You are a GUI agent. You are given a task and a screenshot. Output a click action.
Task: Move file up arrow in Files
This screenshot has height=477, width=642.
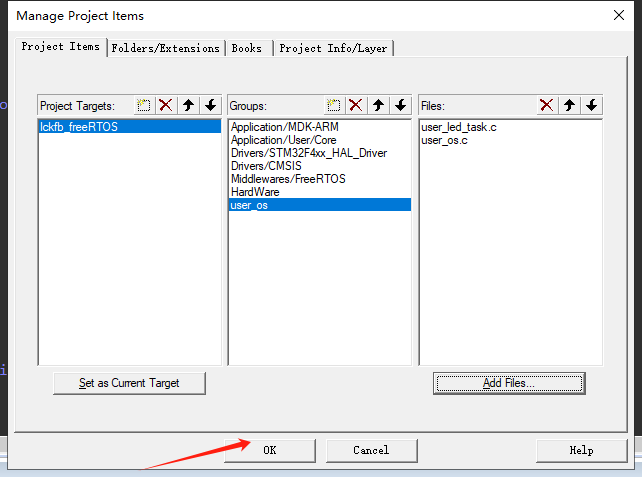[569, 105]
